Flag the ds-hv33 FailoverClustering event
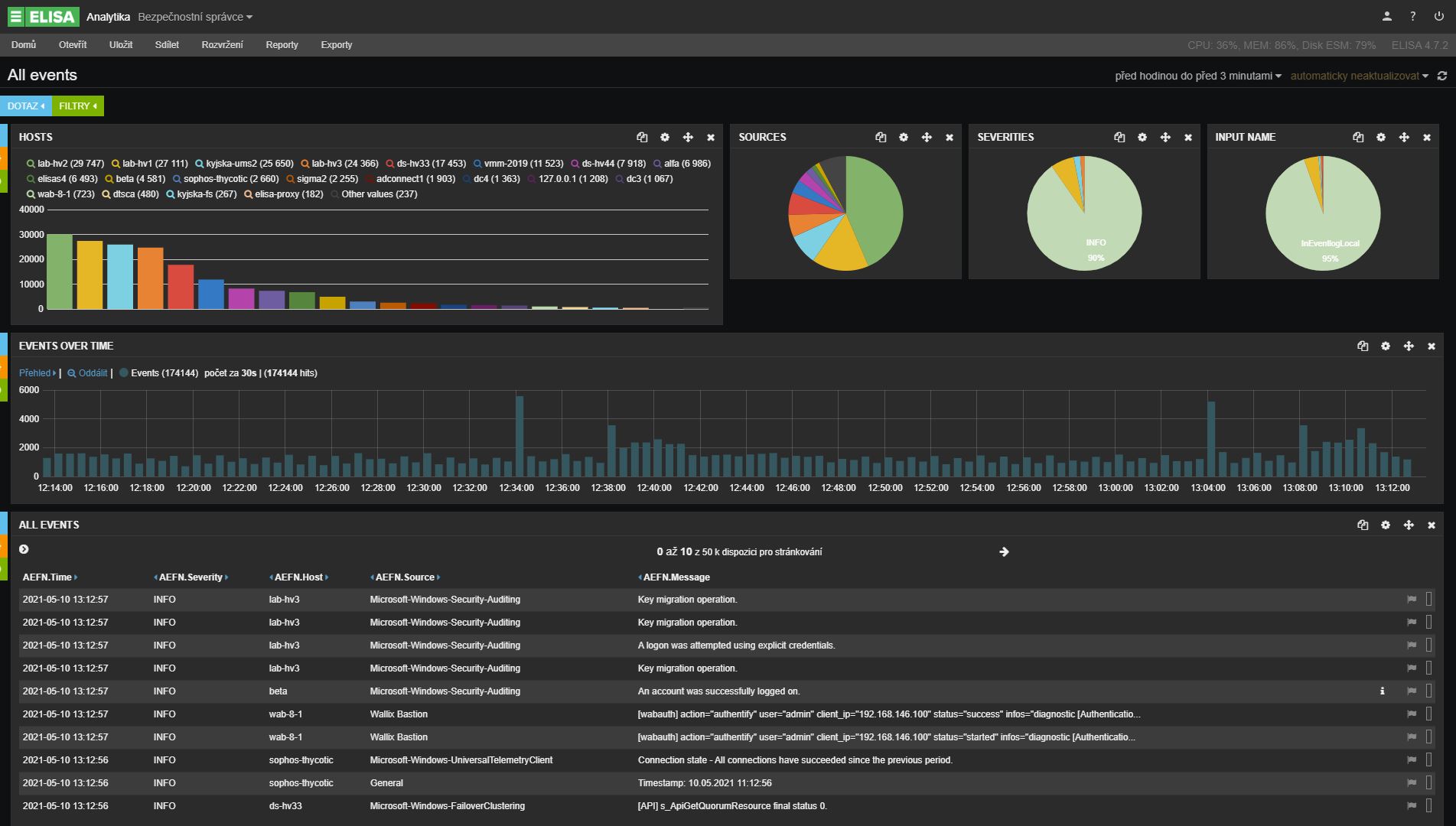 tap(1412, 805)
